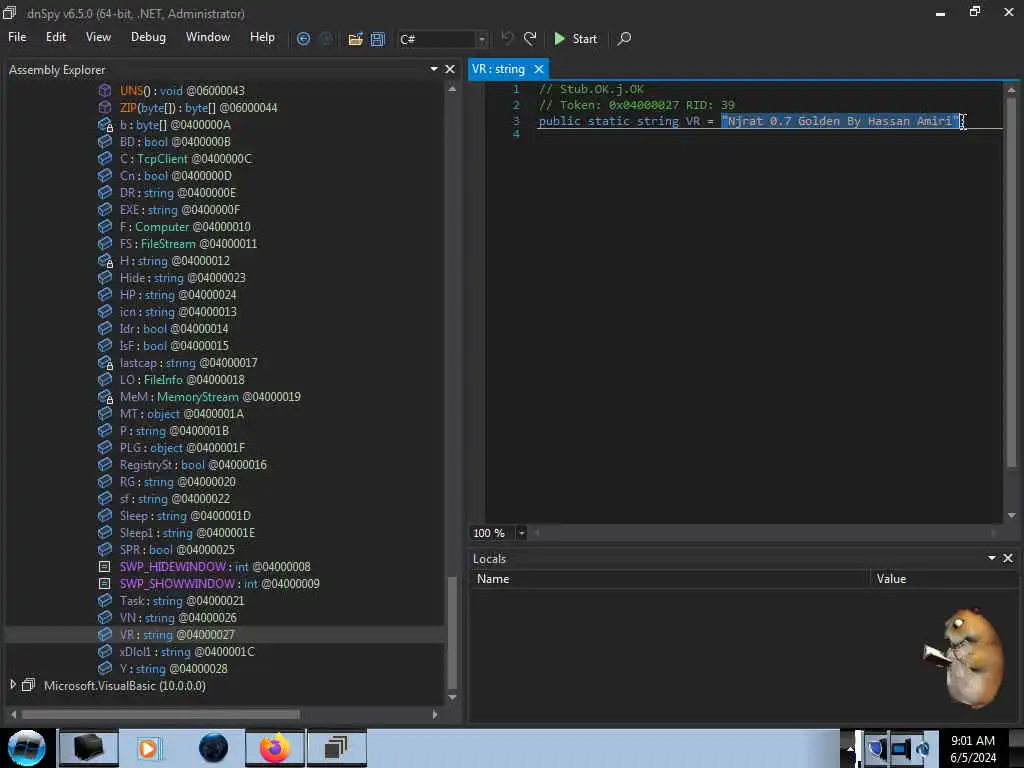1024x768 pixels.
Task: Click the private field icon for b : byte[]
Action: (x=104, y=125)
